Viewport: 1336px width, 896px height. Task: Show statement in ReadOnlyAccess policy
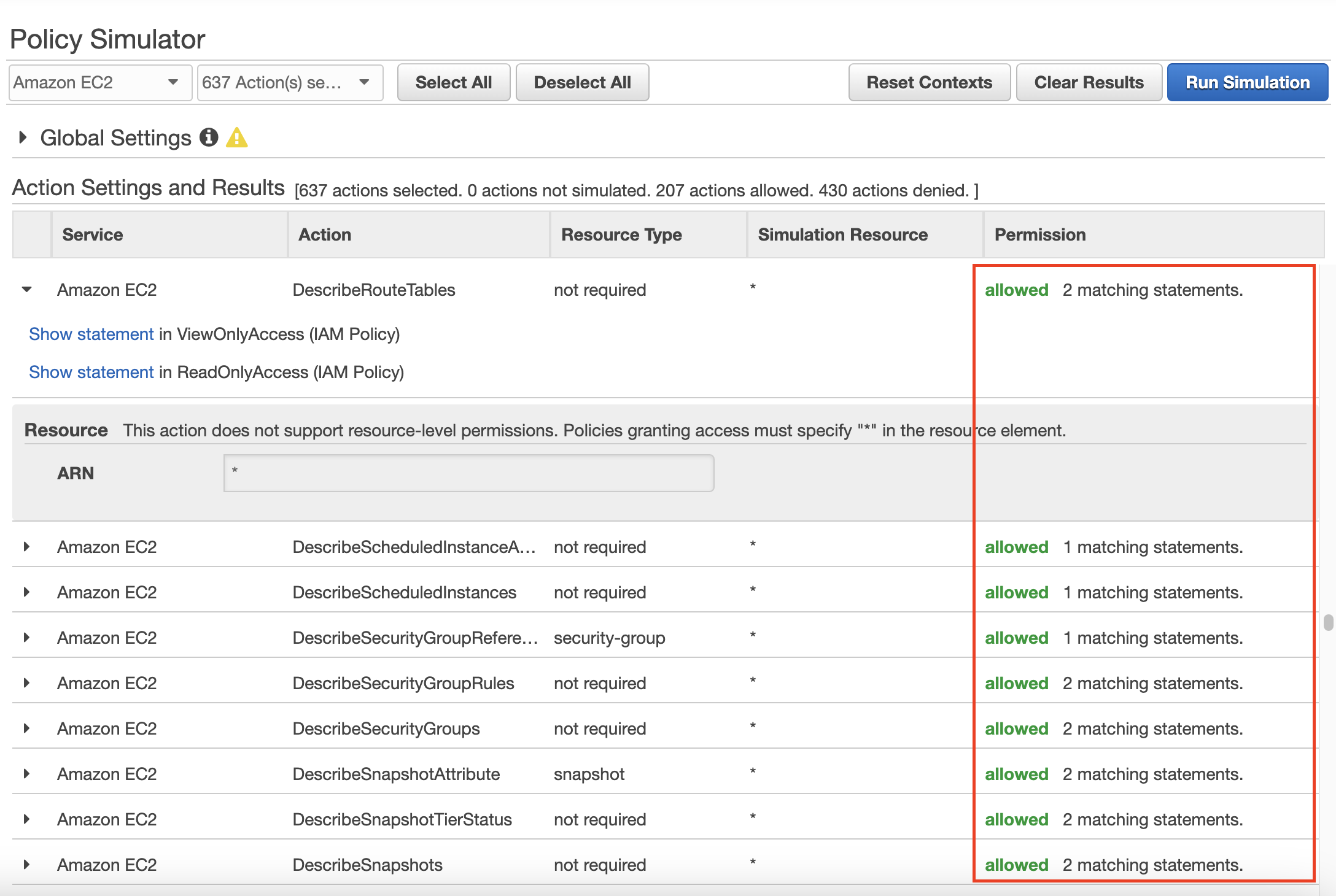91,373
